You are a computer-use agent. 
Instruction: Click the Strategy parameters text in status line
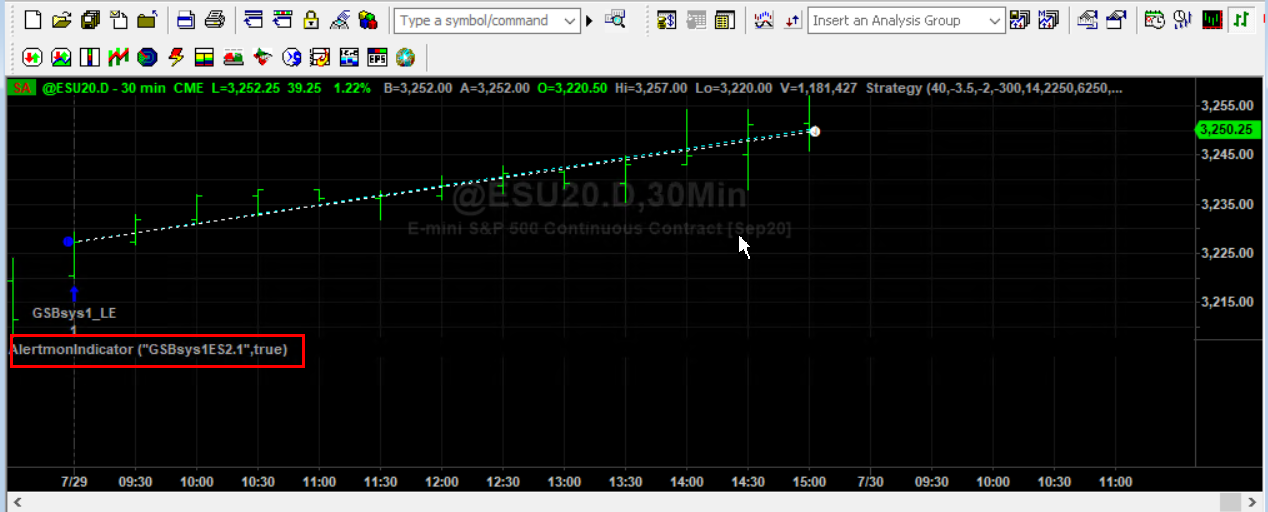coord(994,88)
